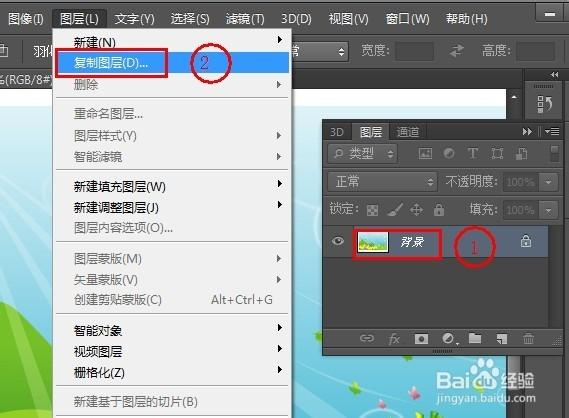Open the 填充 slider dropdown arrow
Screen dimensions: 569x418
[x=548, y=210]
